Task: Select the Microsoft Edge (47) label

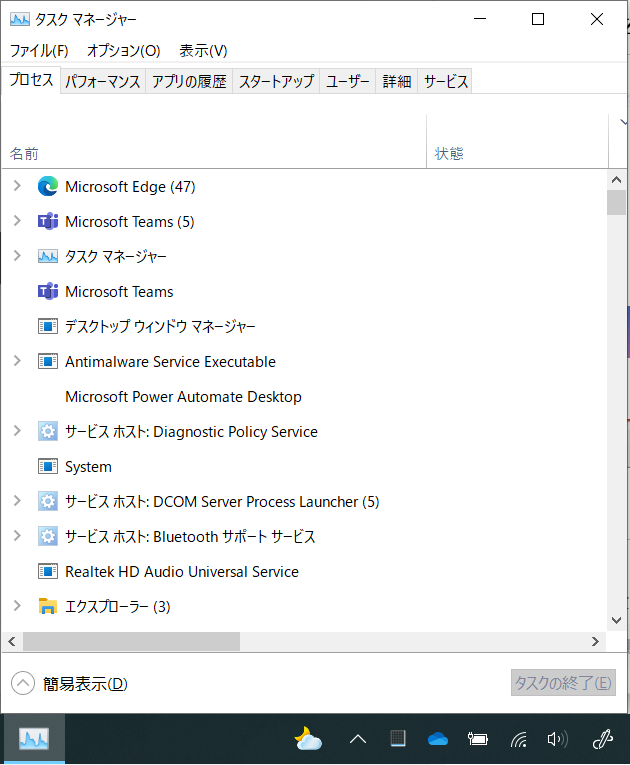Action: (x=130, y=187)
